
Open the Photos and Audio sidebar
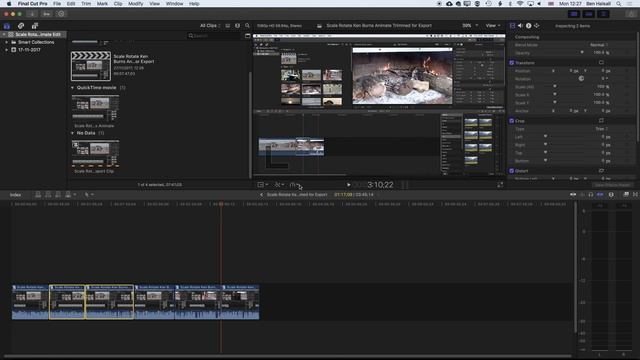[21, 26]
